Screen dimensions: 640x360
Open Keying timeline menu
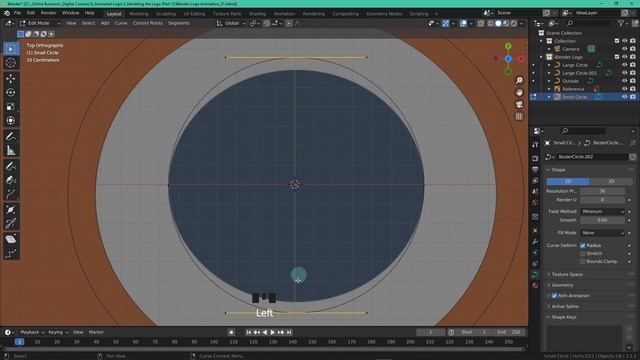(x=58, y=332)
